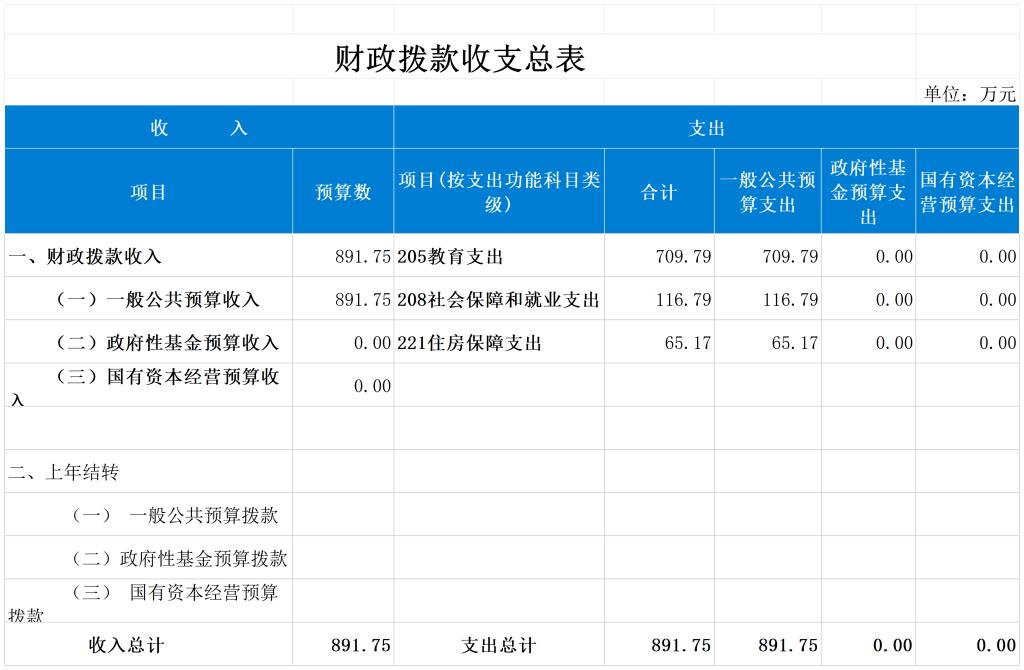The width and height of the screenshot is (1024, 670).
Task: Click the 二、上年结转 row label
Action: (64, 472)
